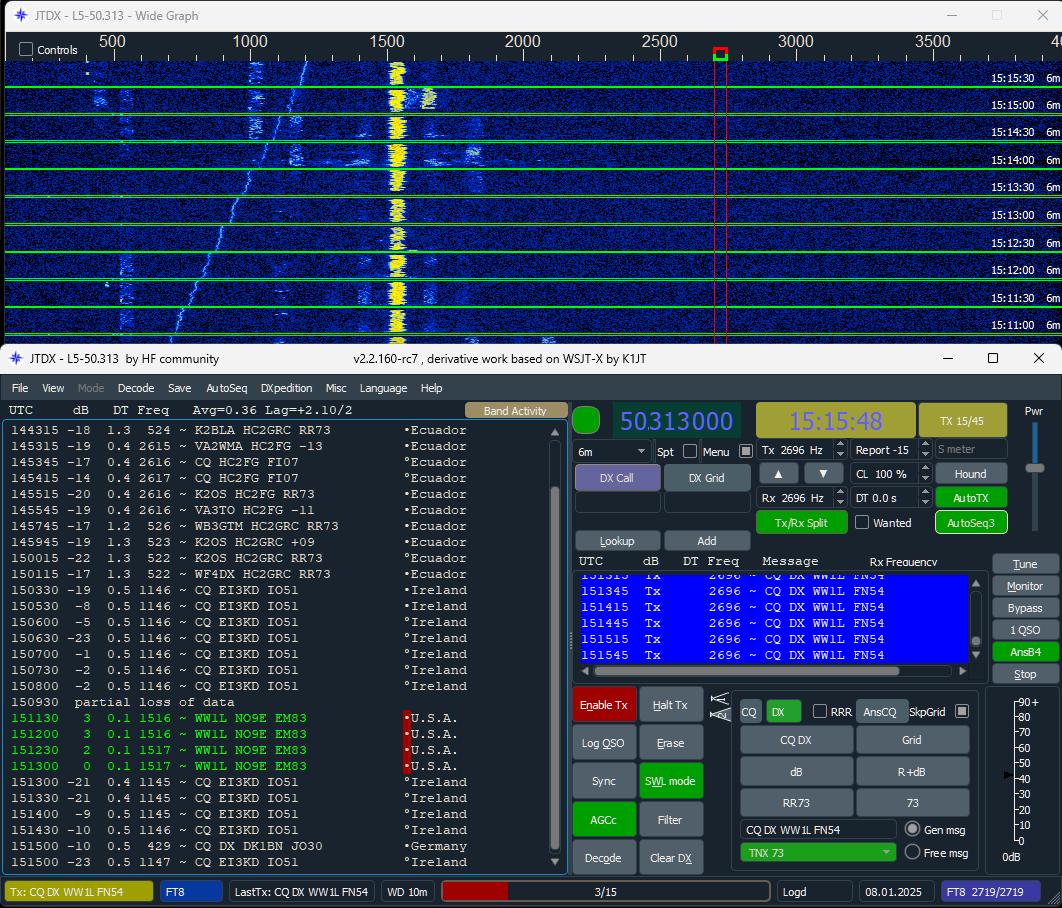This screenshot has height=908, width=1062.
Task: Click the RR73 message button
Action: coord(796,803)
